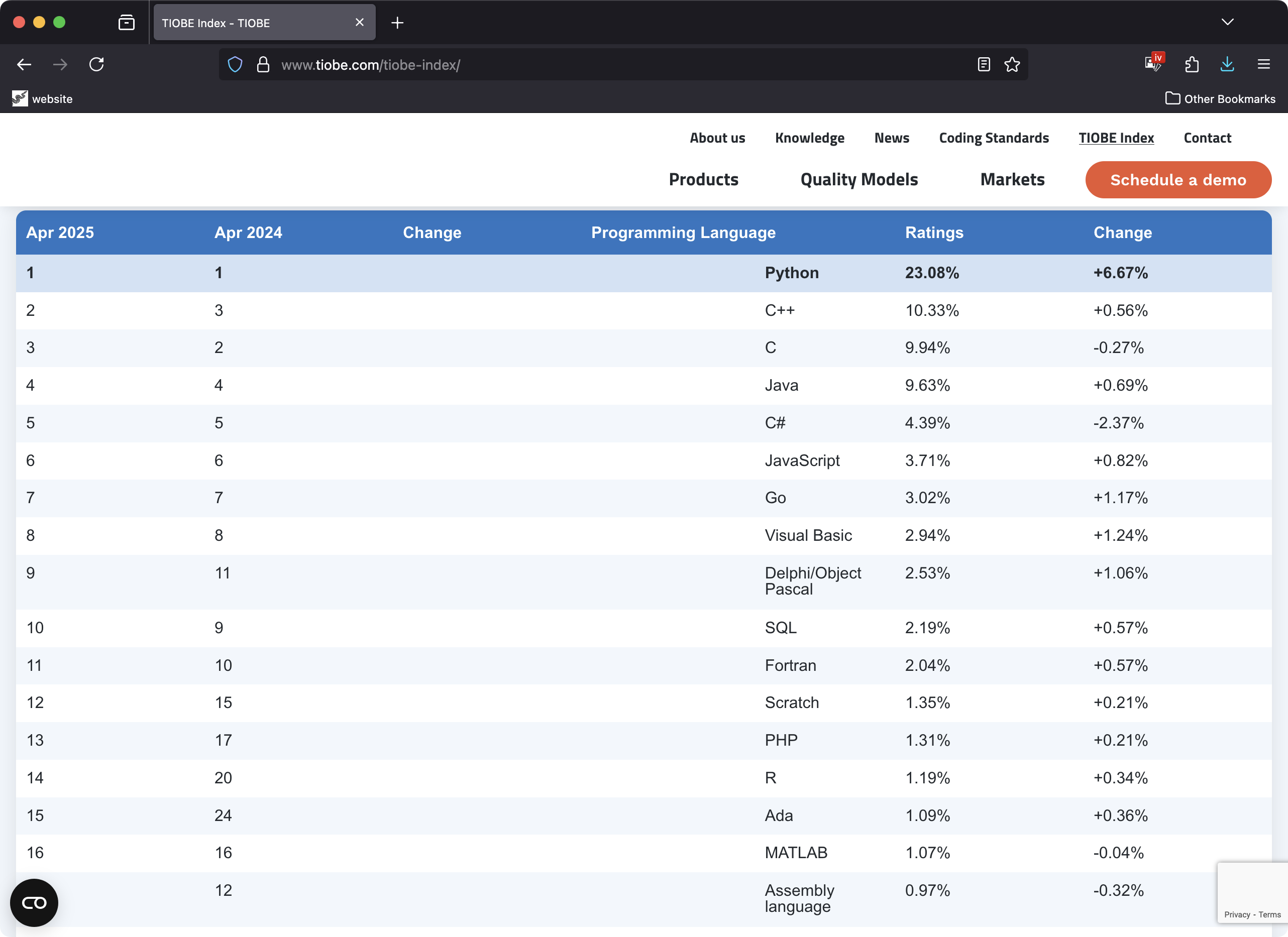Viewport: 1288px width, 937px height.
Task: Click the -0.04% change for MATLAB
Action: (1118, 853)
